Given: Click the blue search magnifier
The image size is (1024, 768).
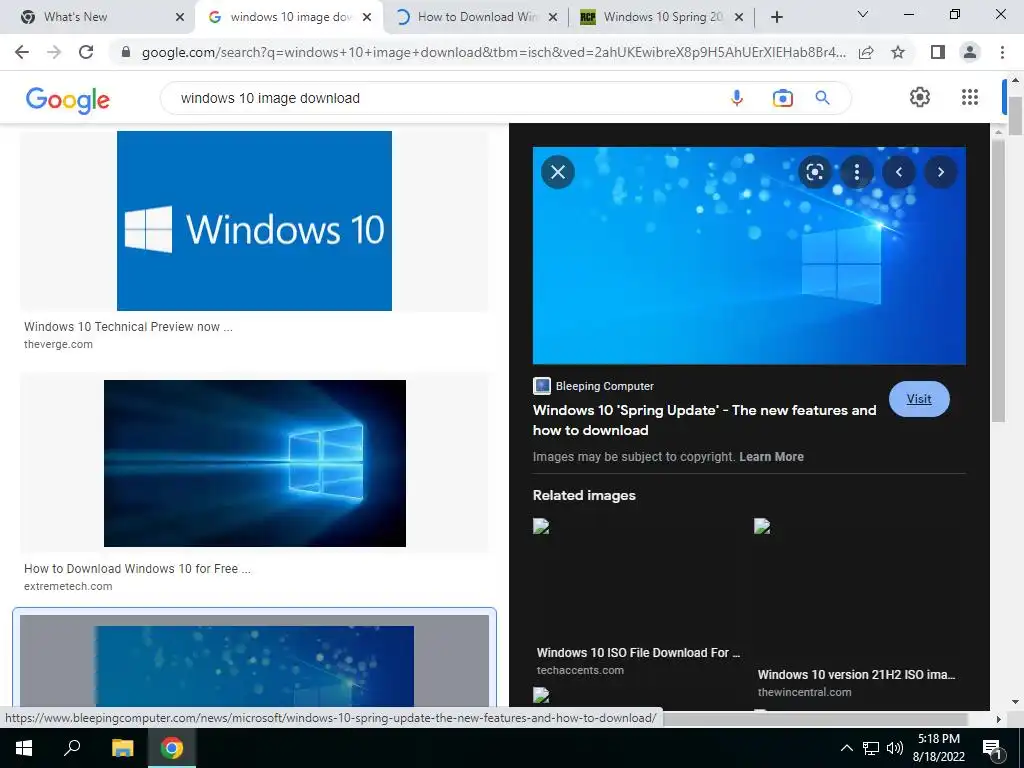Looking at the screenshot, I should click(823, 98).
